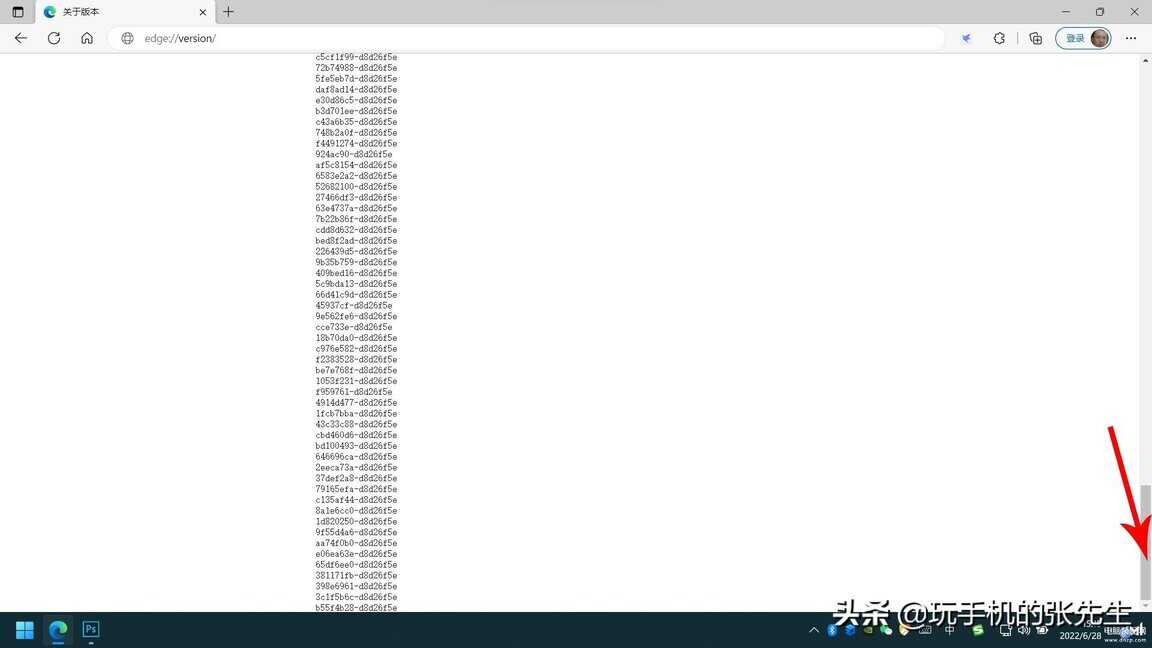Click row daf8ad14-d8d26f5e
The width and height of the screenshot is (1152, 648).
tap(356, 90)
